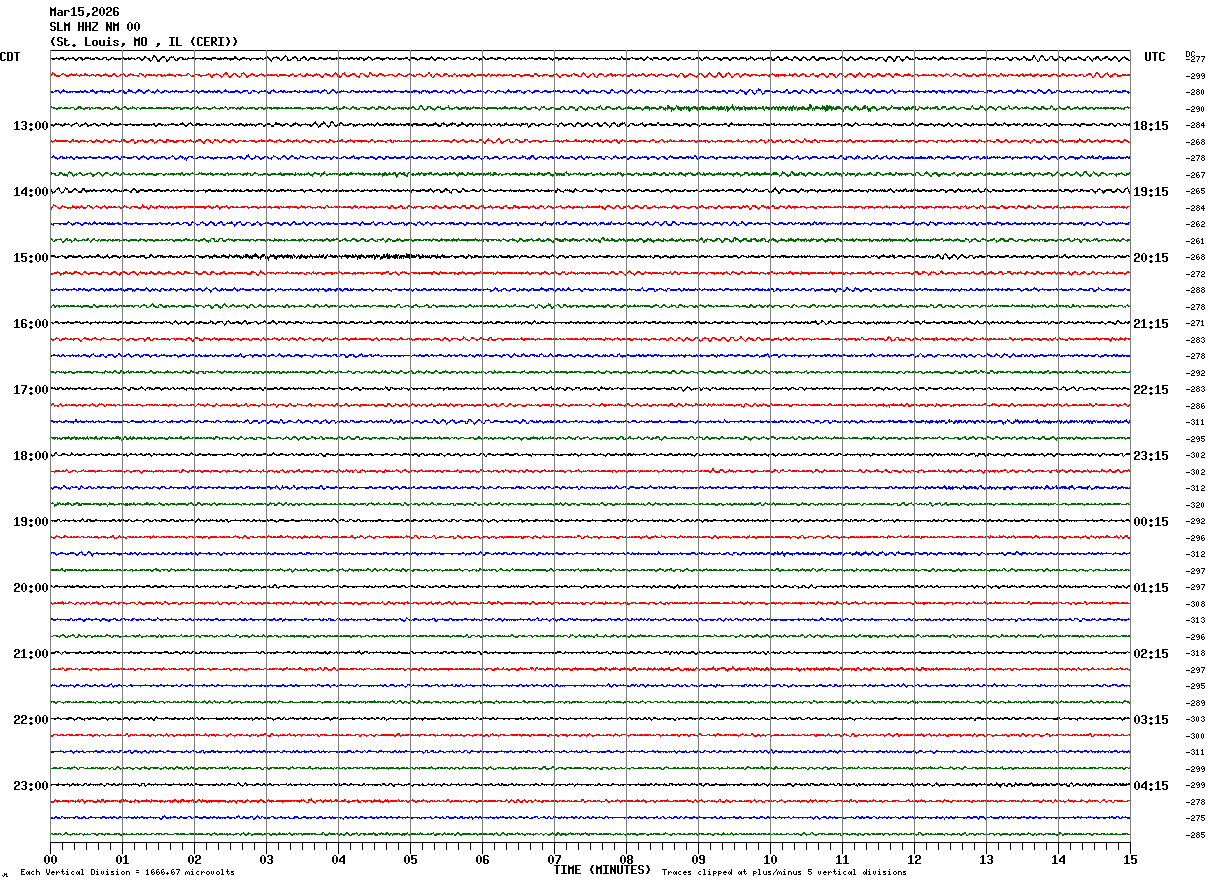
Task: Select the 15:00 CDT row label
Action: click(30, 258)
